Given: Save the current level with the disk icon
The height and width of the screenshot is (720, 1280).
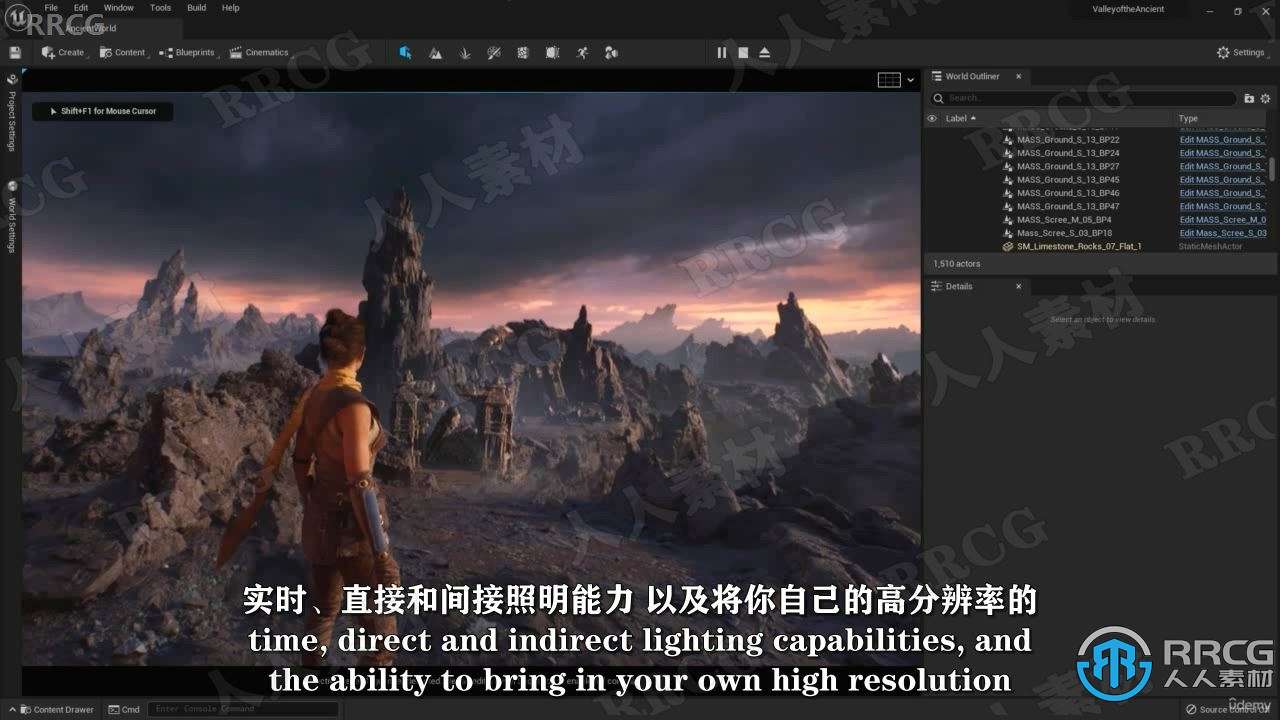Looking at the screenshot, I should coord(15,52).
